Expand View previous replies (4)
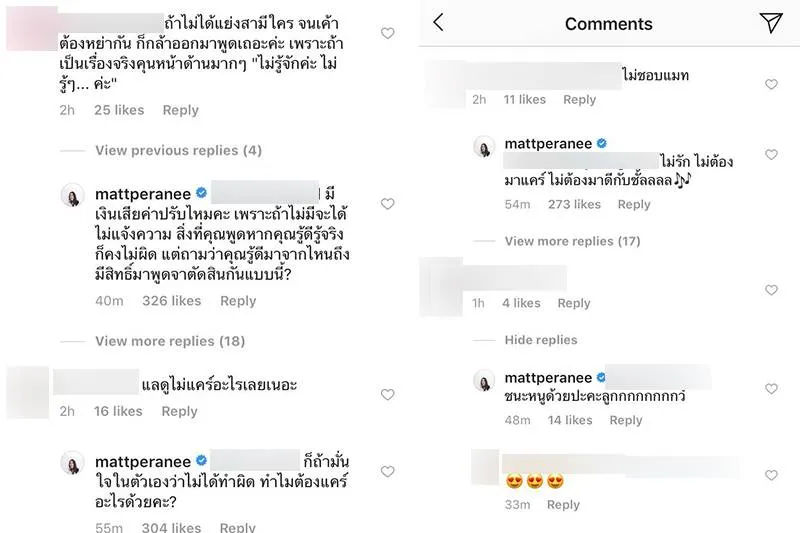800x533 pixels. pos(178,150)
